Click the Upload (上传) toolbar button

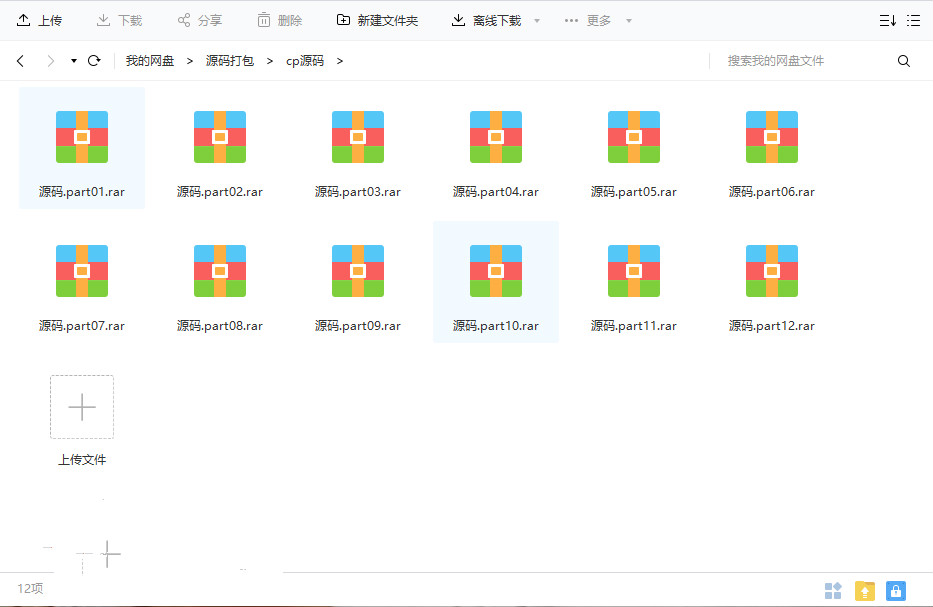39,20
